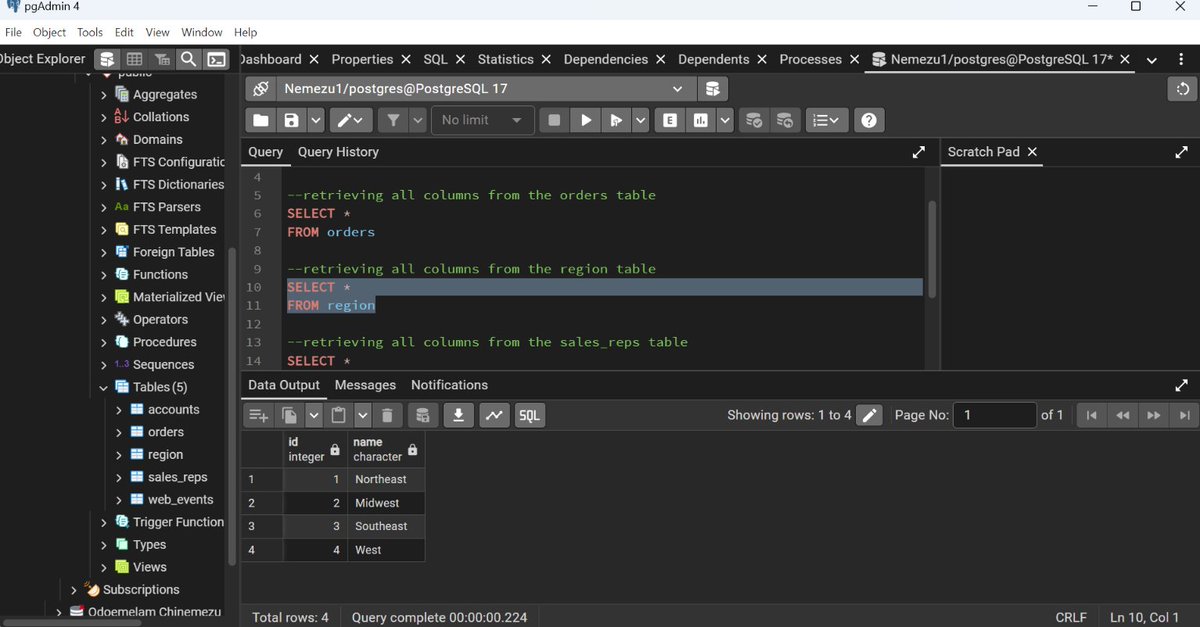Click the Page No input field
1200x627 pixels.
[995, 415]
